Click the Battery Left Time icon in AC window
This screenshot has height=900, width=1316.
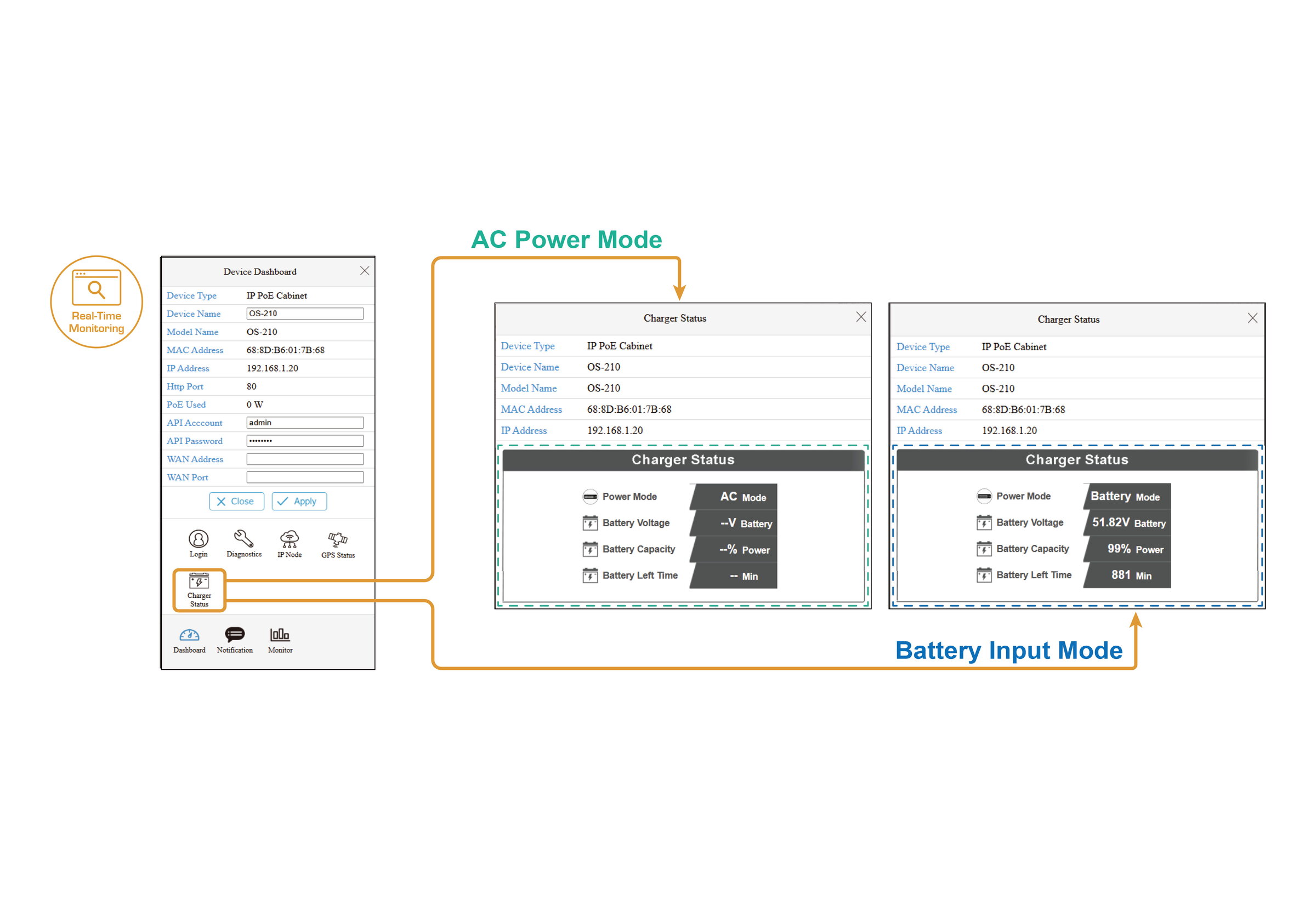[590, 576]
